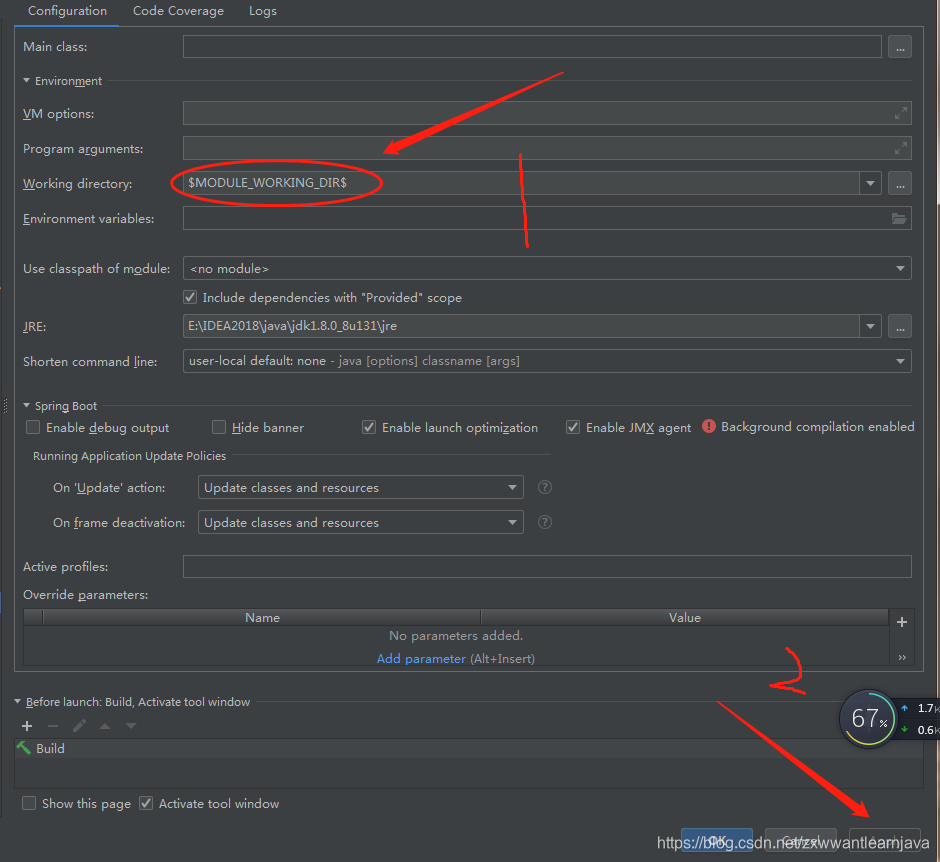Enable debug output checkbox

coord(33,427)
